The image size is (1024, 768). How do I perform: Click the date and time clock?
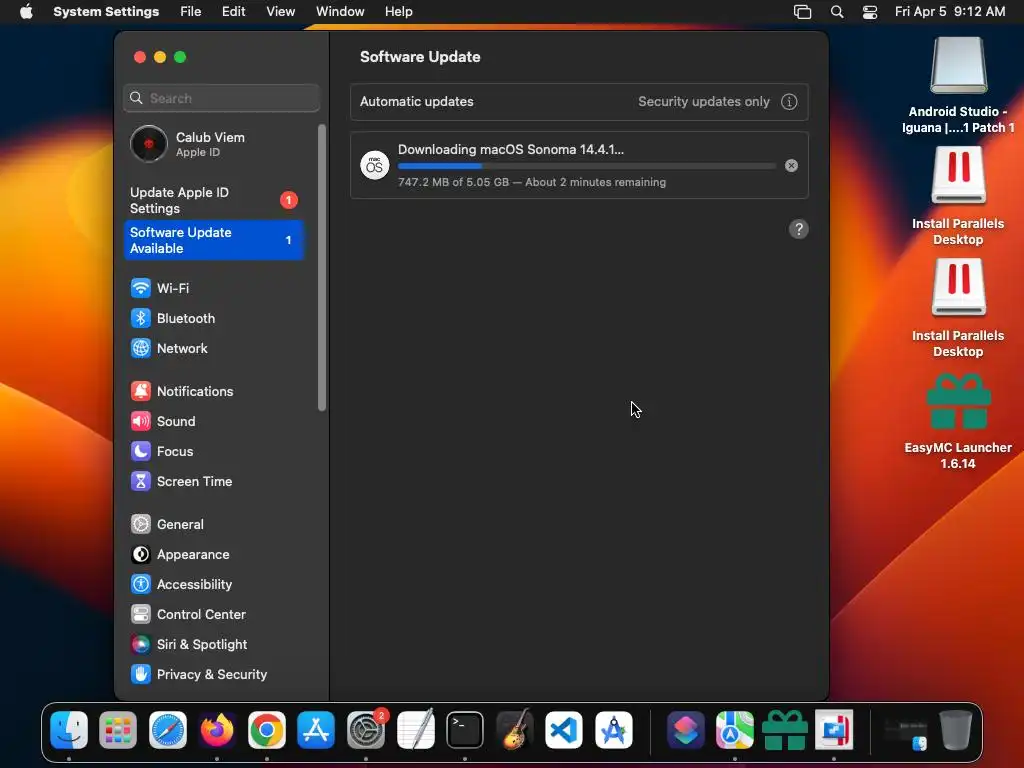[x=950, y=12]
